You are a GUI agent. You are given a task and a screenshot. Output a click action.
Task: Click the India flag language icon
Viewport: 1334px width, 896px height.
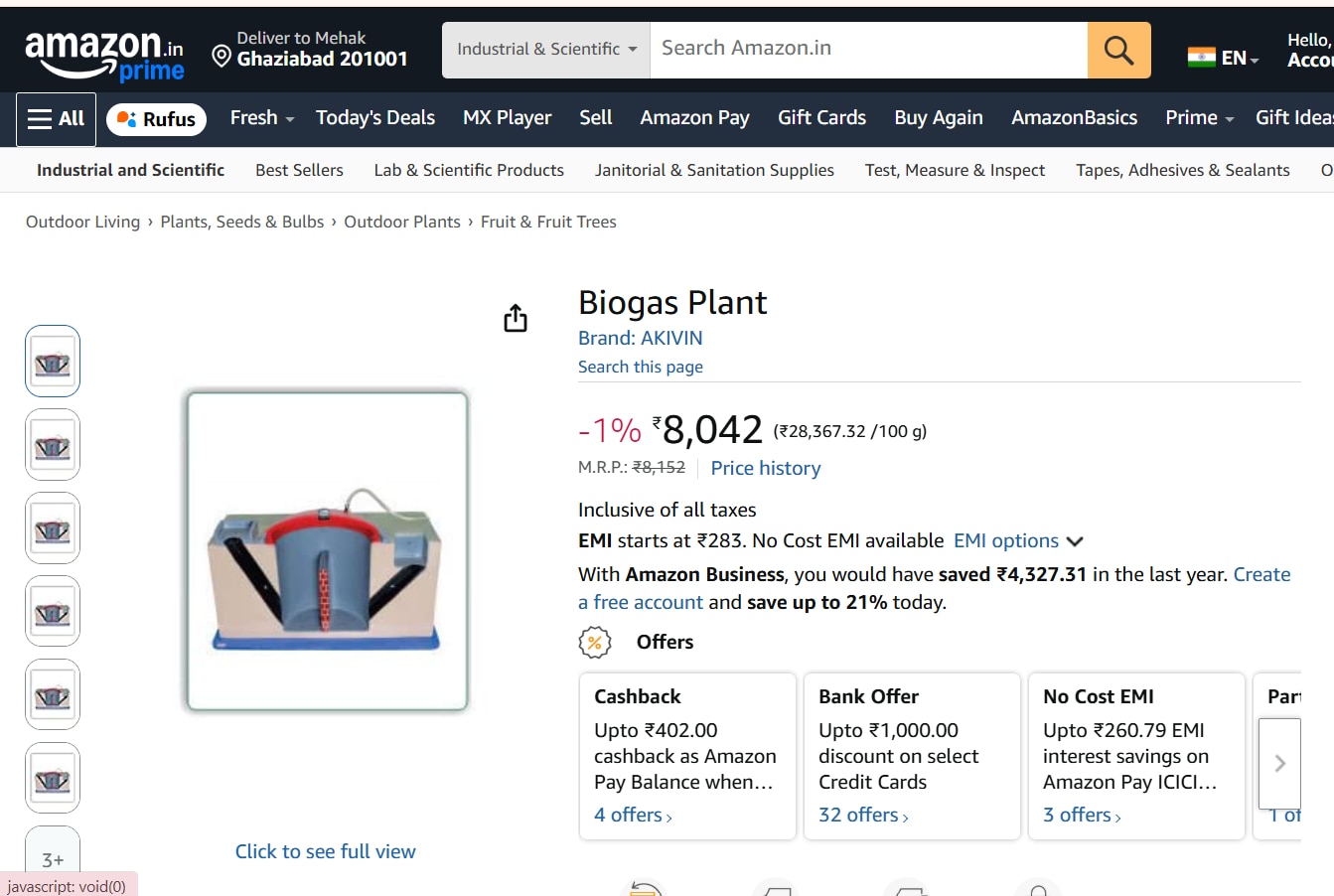coord(1201,58)
